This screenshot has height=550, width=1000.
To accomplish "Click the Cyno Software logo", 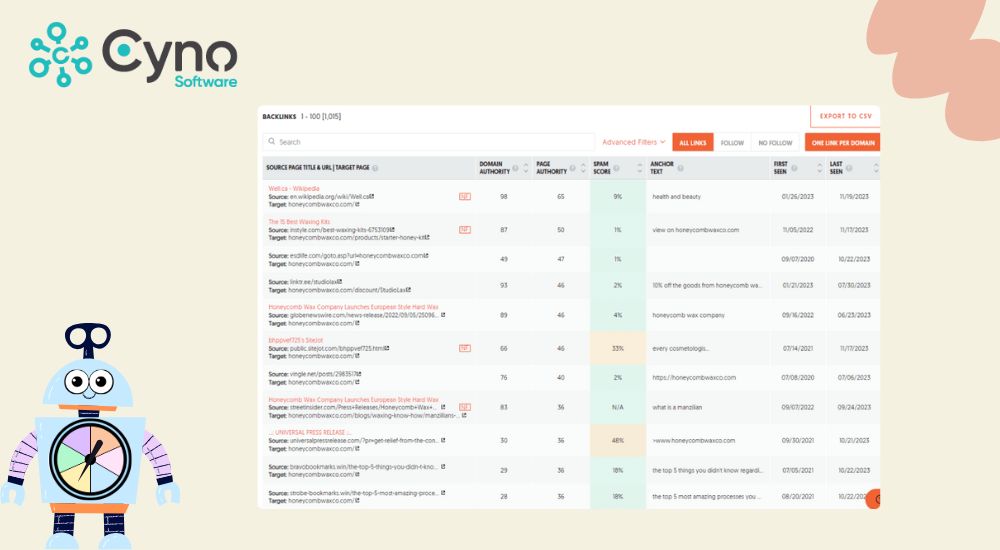I will click(134, 56).
